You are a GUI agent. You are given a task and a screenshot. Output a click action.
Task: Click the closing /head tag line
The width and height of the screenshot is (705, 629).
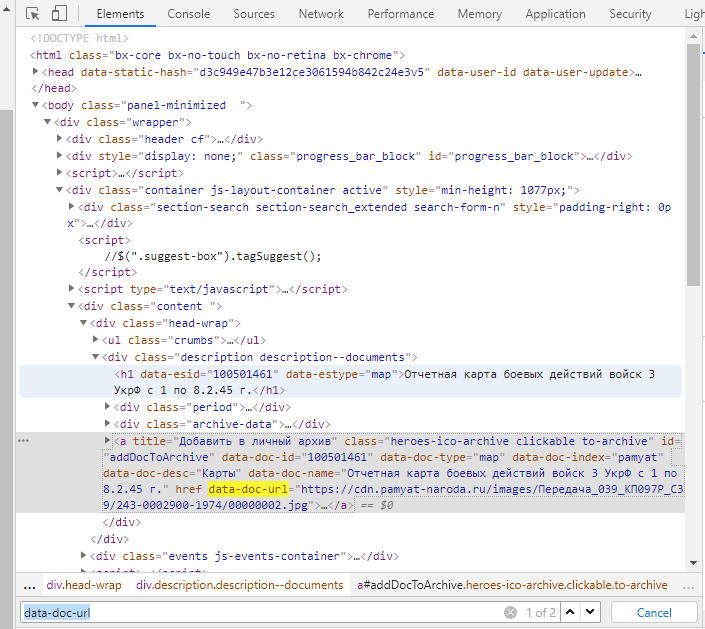(x=54, y=88)
